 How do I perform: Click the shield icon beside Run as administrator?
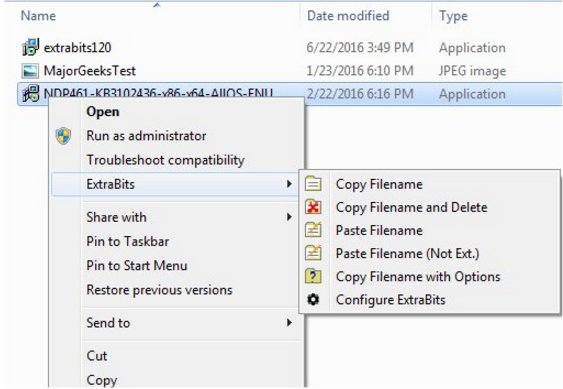(x=64, y=136)
